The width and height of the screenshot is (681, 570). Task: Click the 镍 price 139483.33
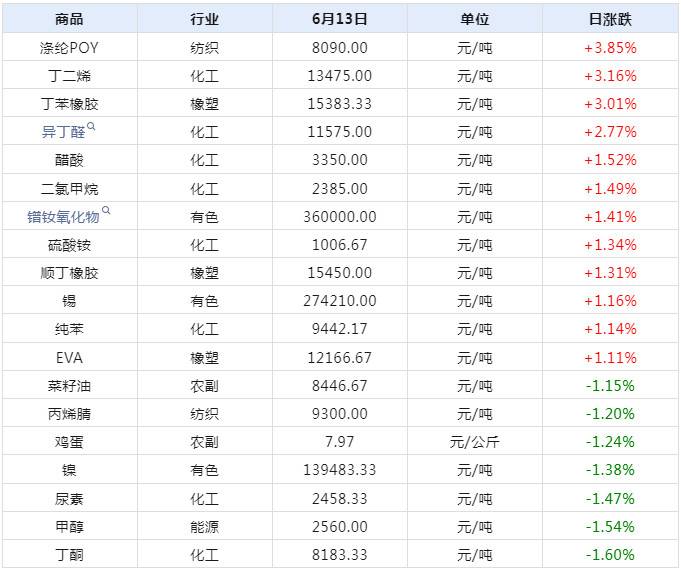click(x=339, y=470)
